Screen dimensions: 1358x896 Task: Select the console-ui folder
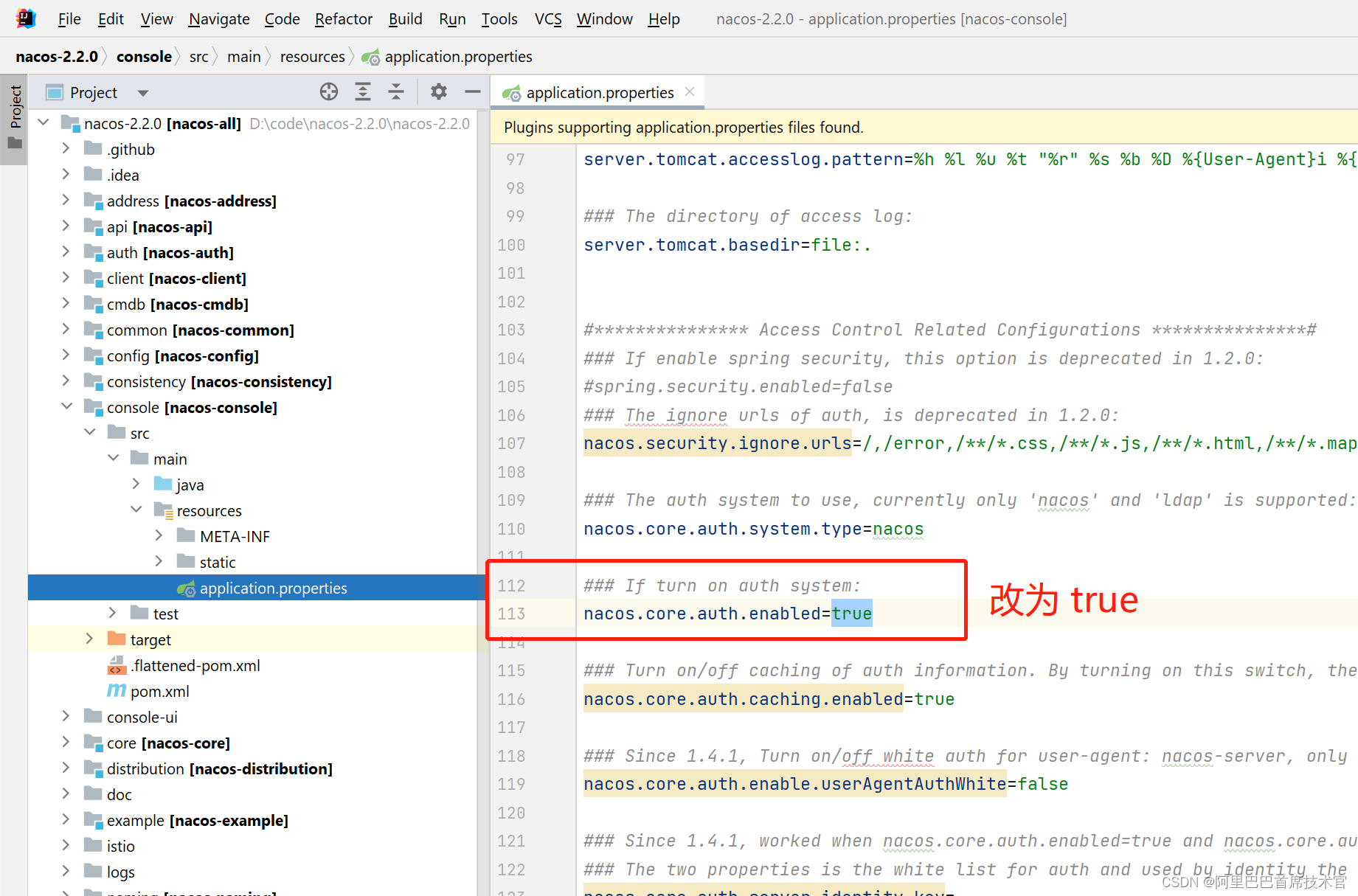pyautogui.click(x=142, y=717)
